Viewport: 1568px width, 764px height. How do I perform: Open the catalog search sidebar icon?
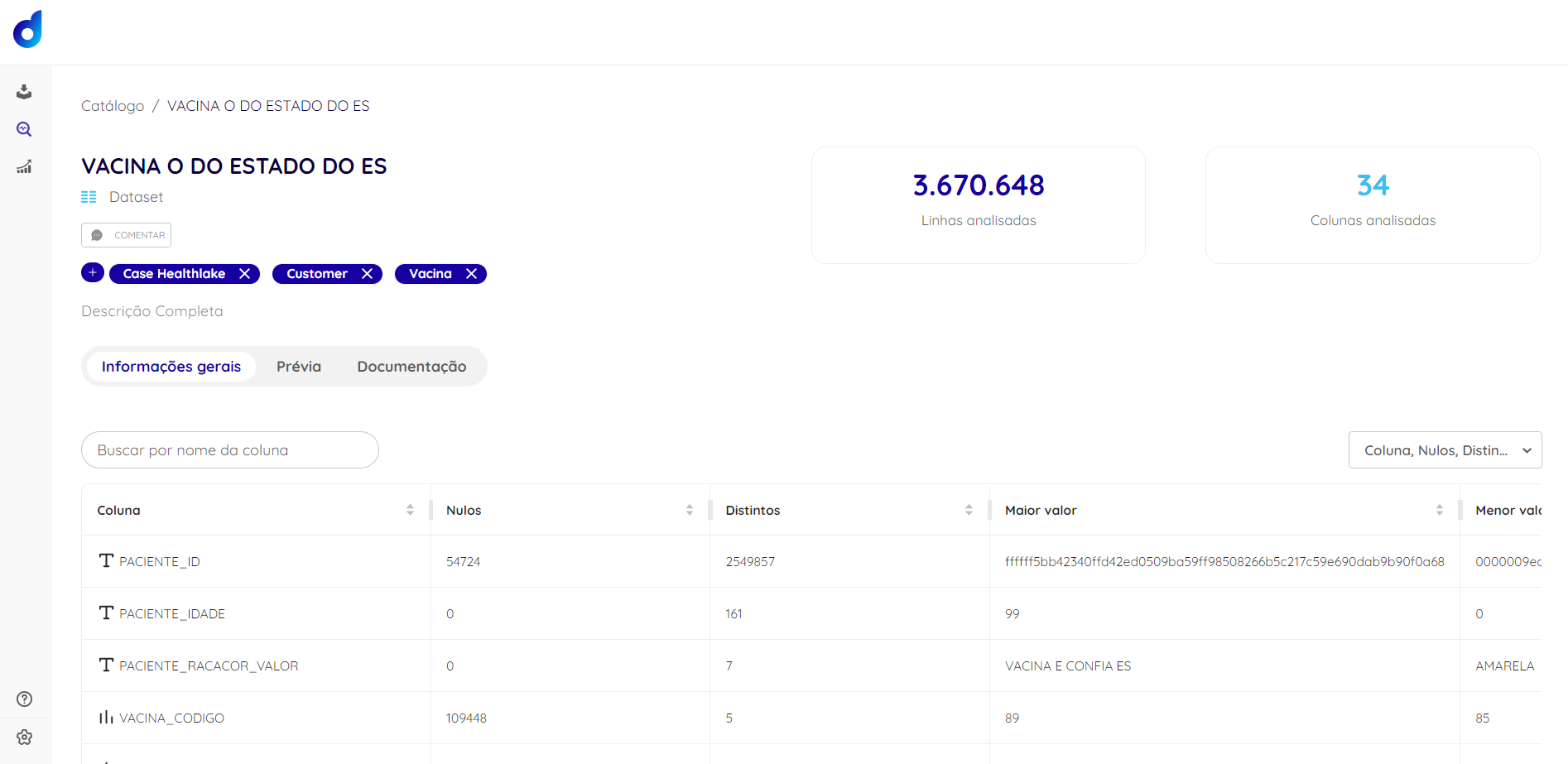tap(24, 129)
